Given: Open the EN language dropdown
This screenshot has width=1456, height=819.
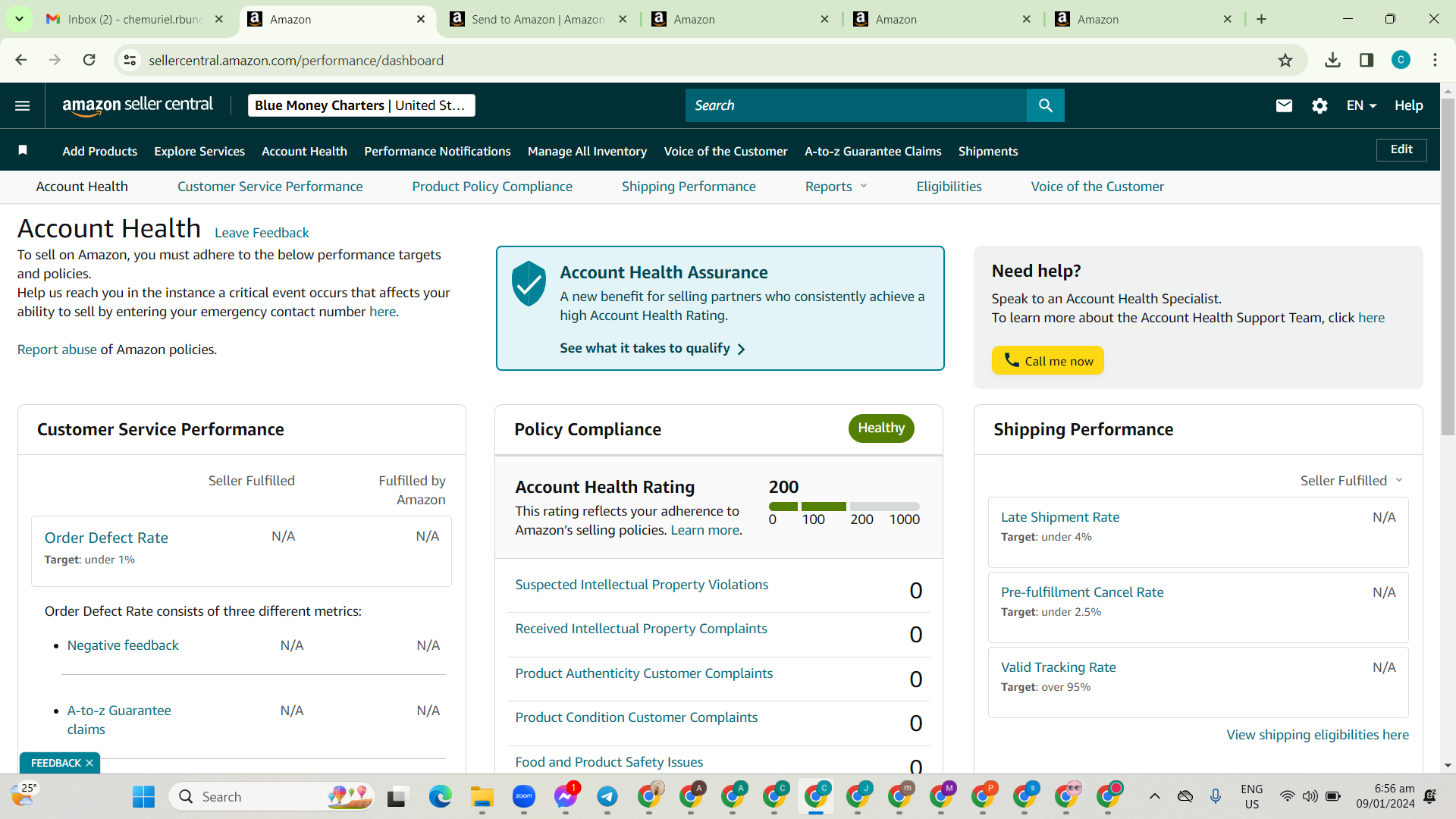Looking at the screenshot, I should pyautogui.click(x=1361, y=105).
